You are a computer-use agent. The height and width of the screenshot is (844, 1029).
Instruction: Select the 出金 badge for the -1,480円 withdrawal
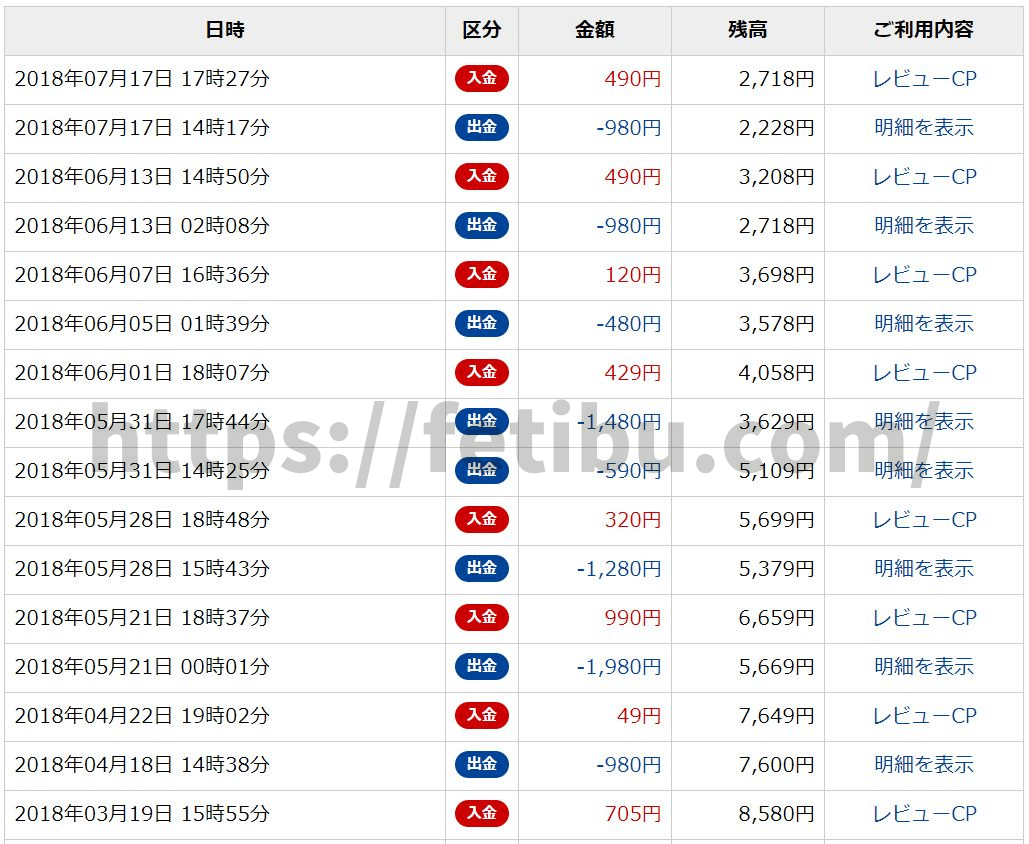tap(481, 422)
